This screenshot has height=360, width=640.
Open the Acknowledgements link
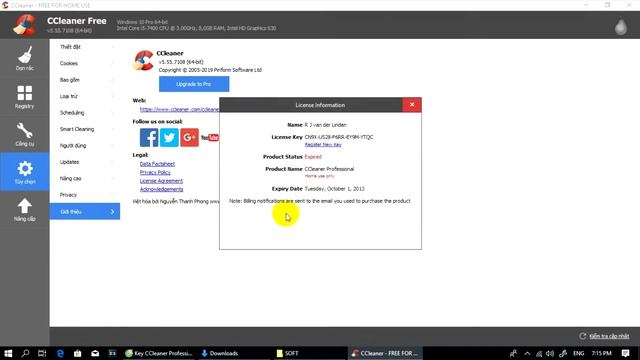(161, 189)
